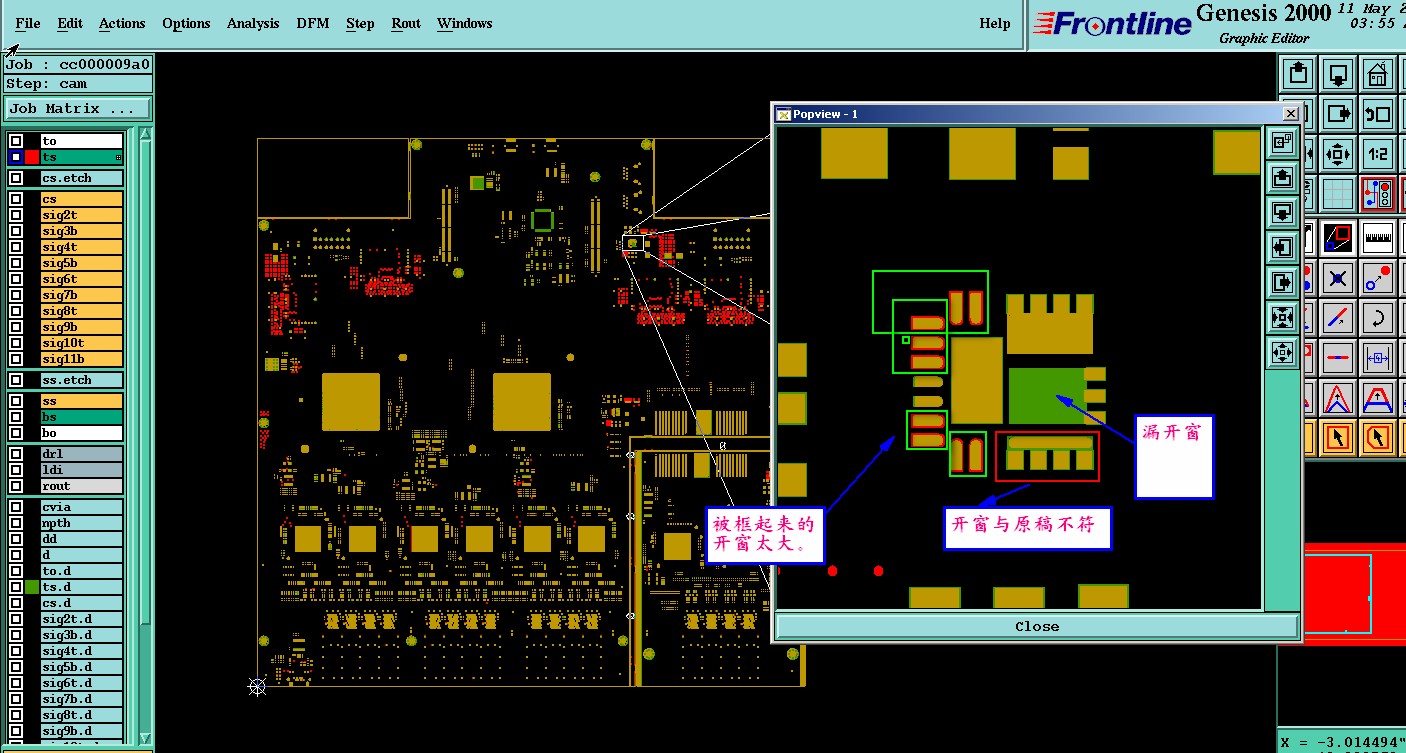
Task: Select the 1:2 zoom scale icon
Action: tap(1378, 154)
